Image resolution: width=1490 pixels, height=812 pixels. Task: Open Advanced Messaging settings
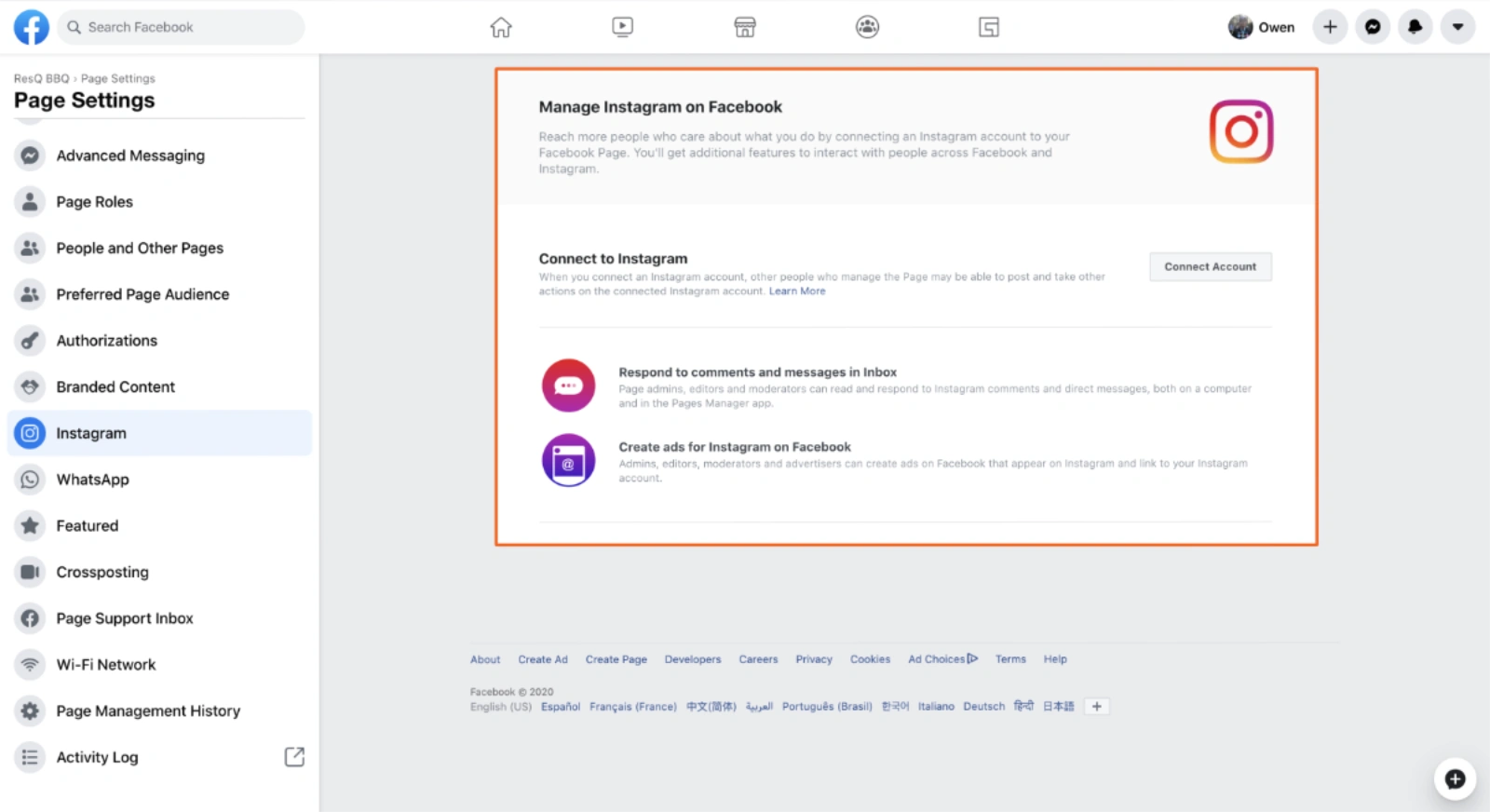pyautogui.click(x=159, y=156)
